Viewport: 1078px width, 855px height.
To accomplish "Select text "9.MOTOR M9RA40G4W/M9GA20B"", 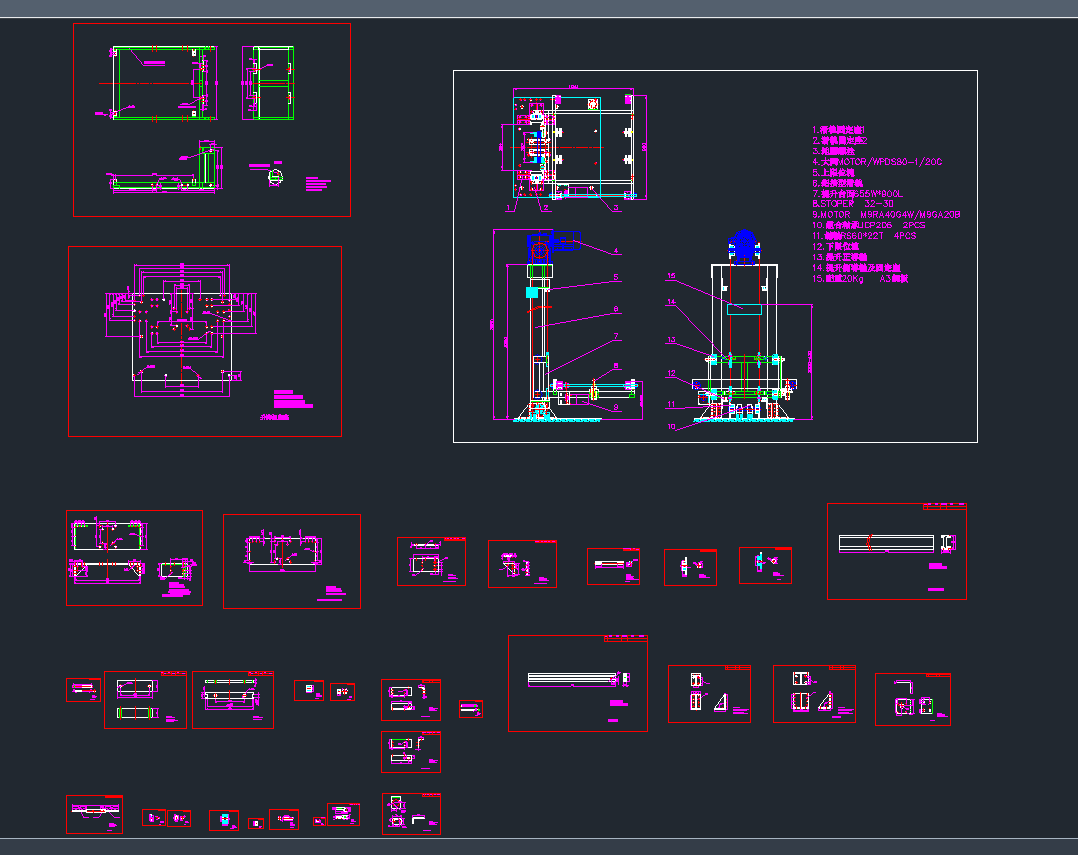I will tap(885, 215).
